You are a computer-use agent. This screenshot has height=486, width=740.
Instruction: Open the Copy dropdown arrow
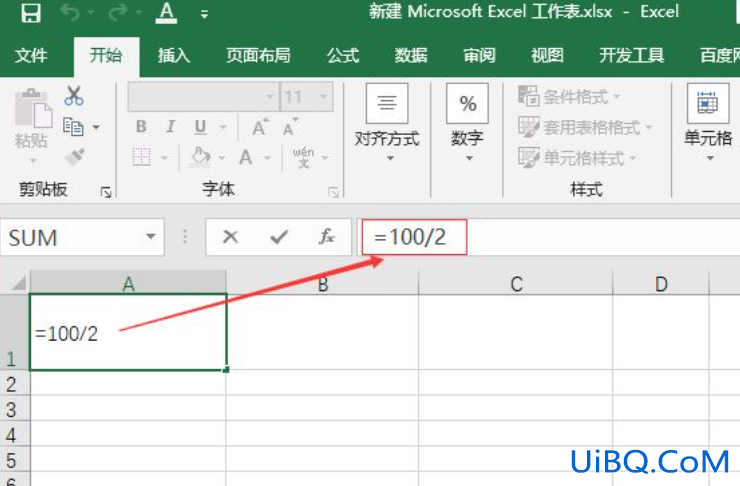96,127
